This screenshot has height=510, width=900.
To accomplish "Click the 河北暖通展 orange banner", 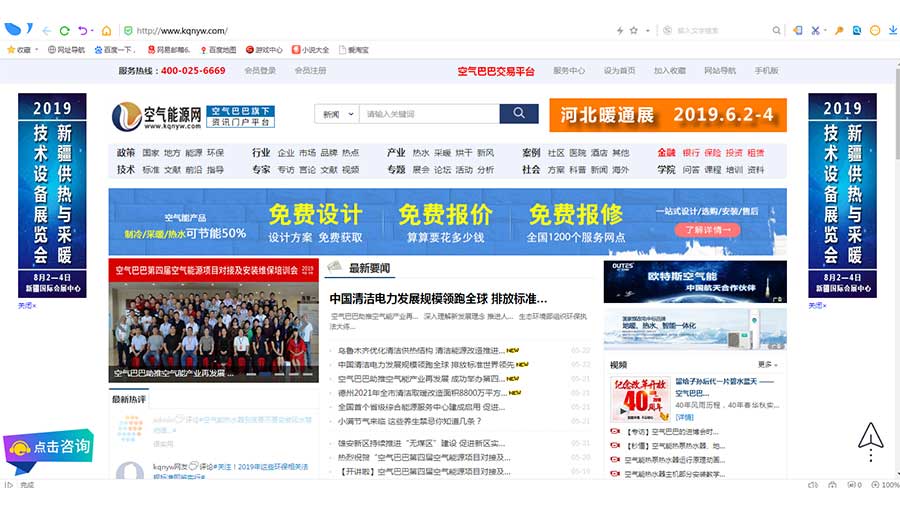I will pos(667,115).
